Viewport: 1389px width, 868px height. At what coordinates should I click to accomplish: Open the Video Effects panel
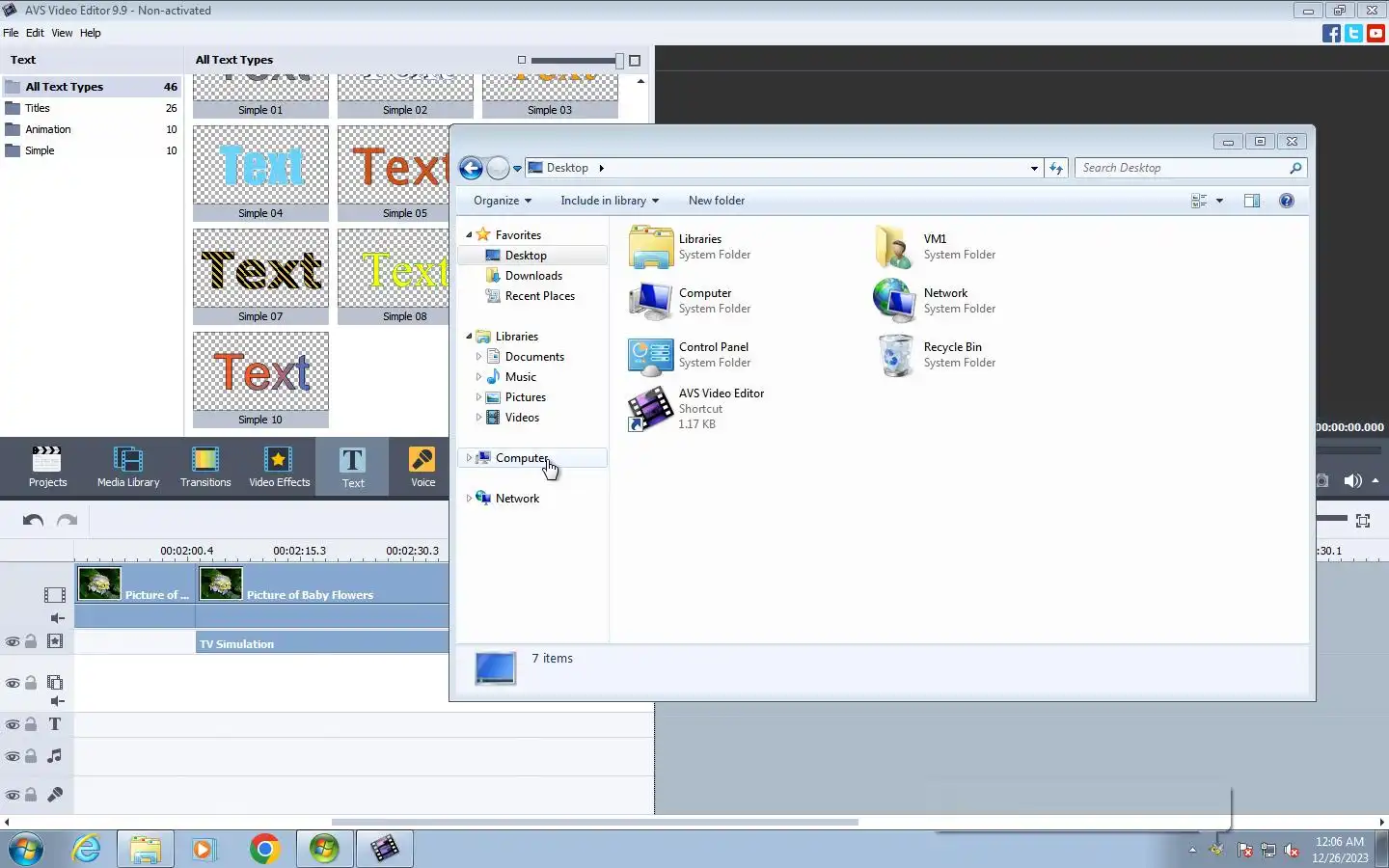280,468
